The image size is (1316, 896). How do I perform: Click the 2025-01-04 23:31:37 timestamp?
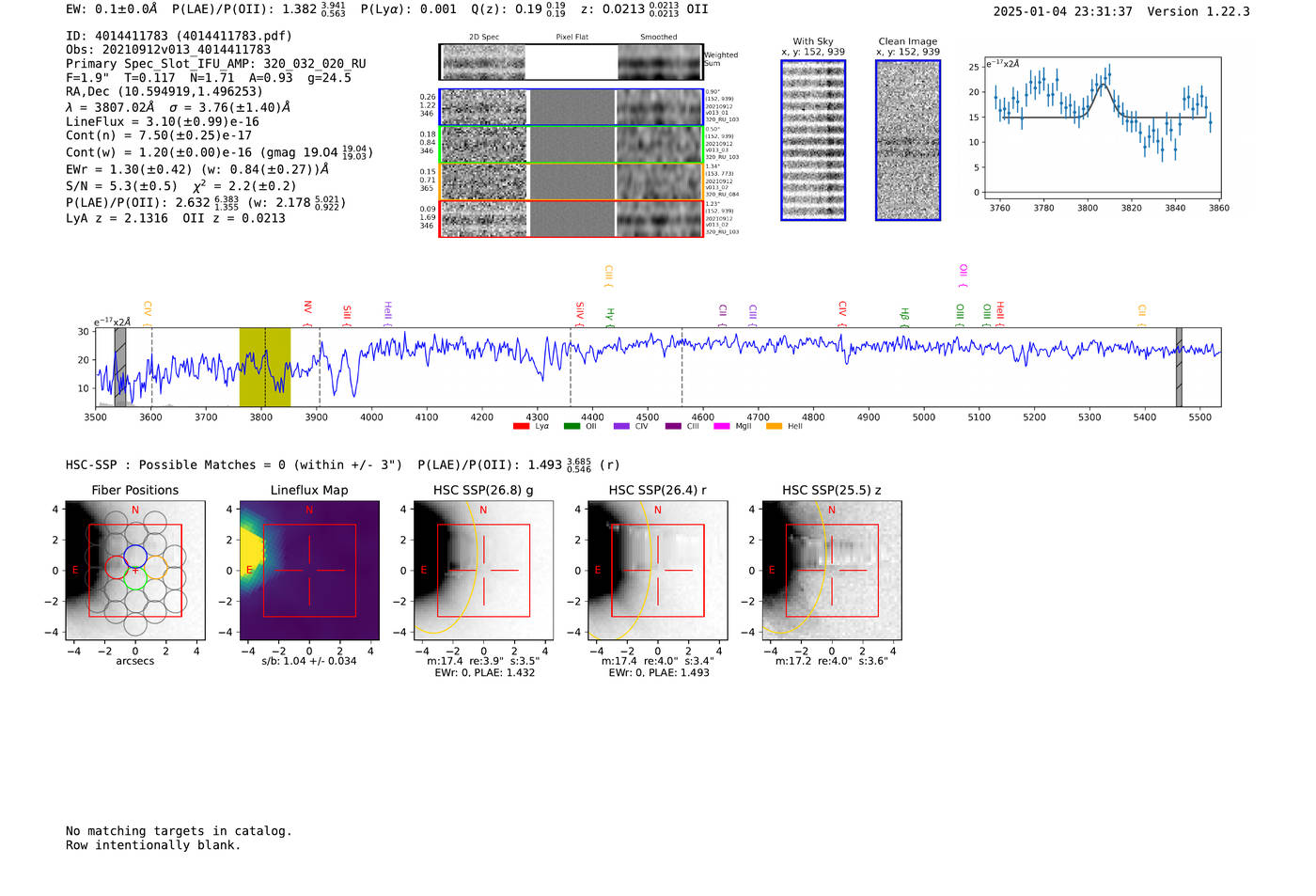click(x=1063, y=11)
